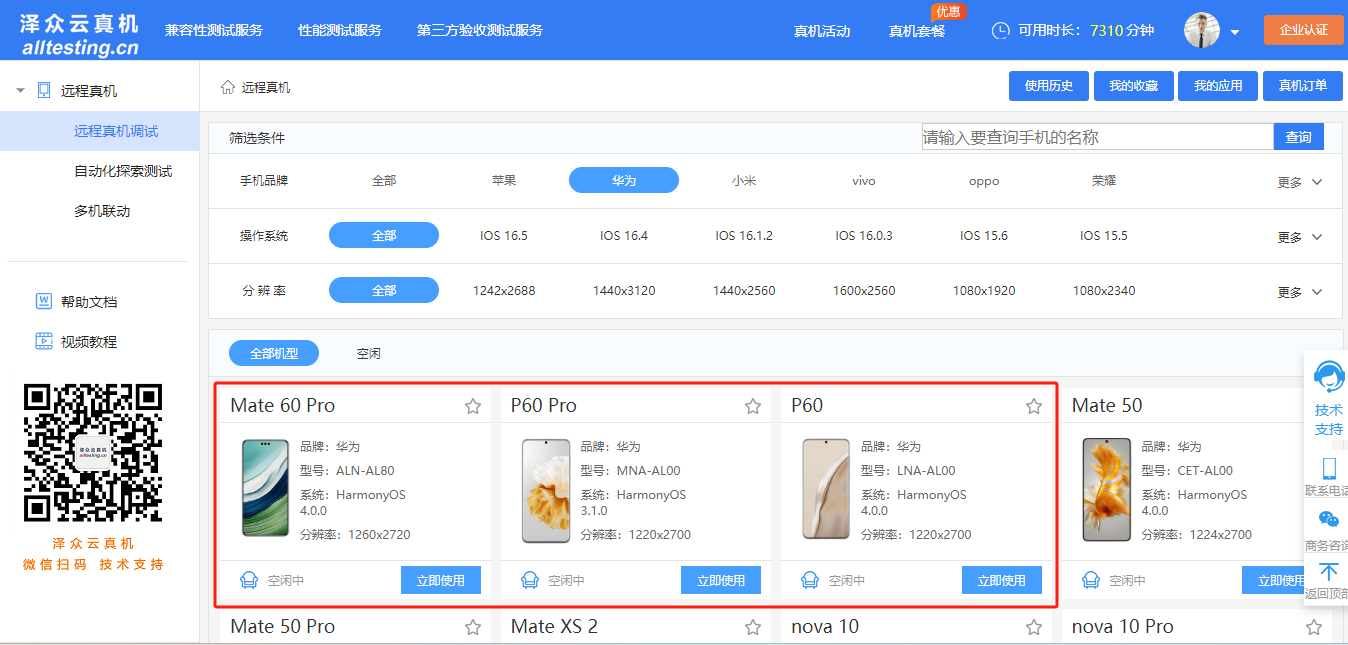Expand 更多 in the 分辨率 row
This screenshot has height=645, width=1348.
[1299, 292]
